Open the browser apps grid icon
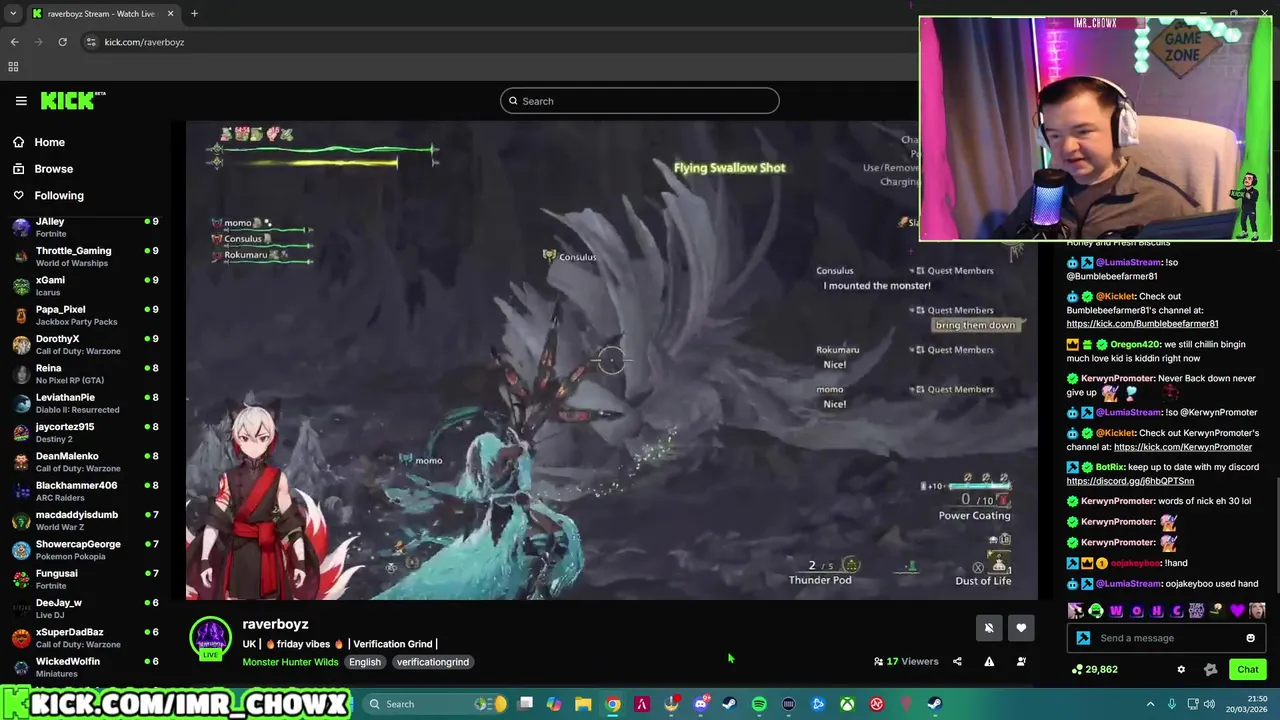 click(x=13, y=67)
